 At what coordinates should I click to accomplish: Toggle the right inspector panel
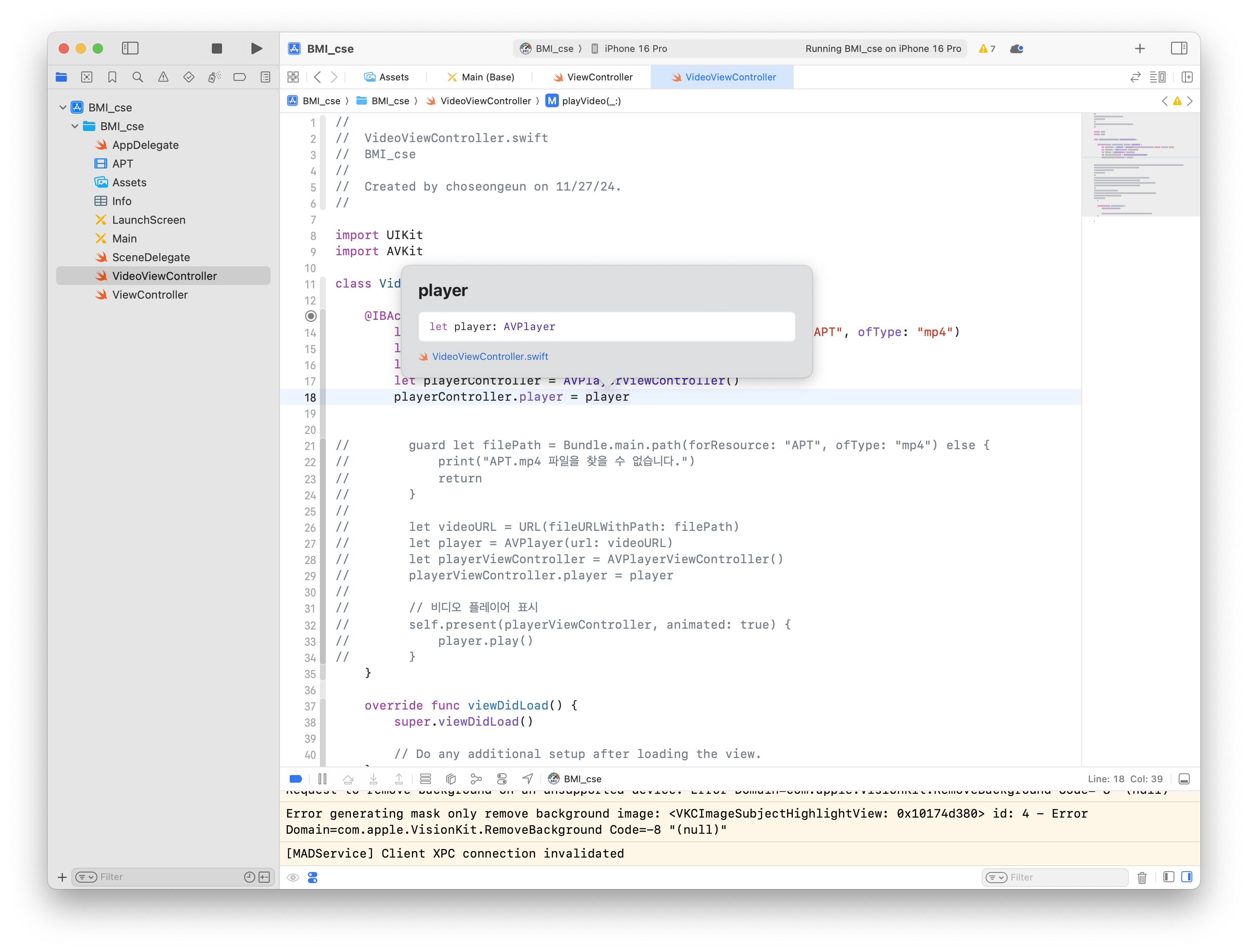[x=1178, y=49]
